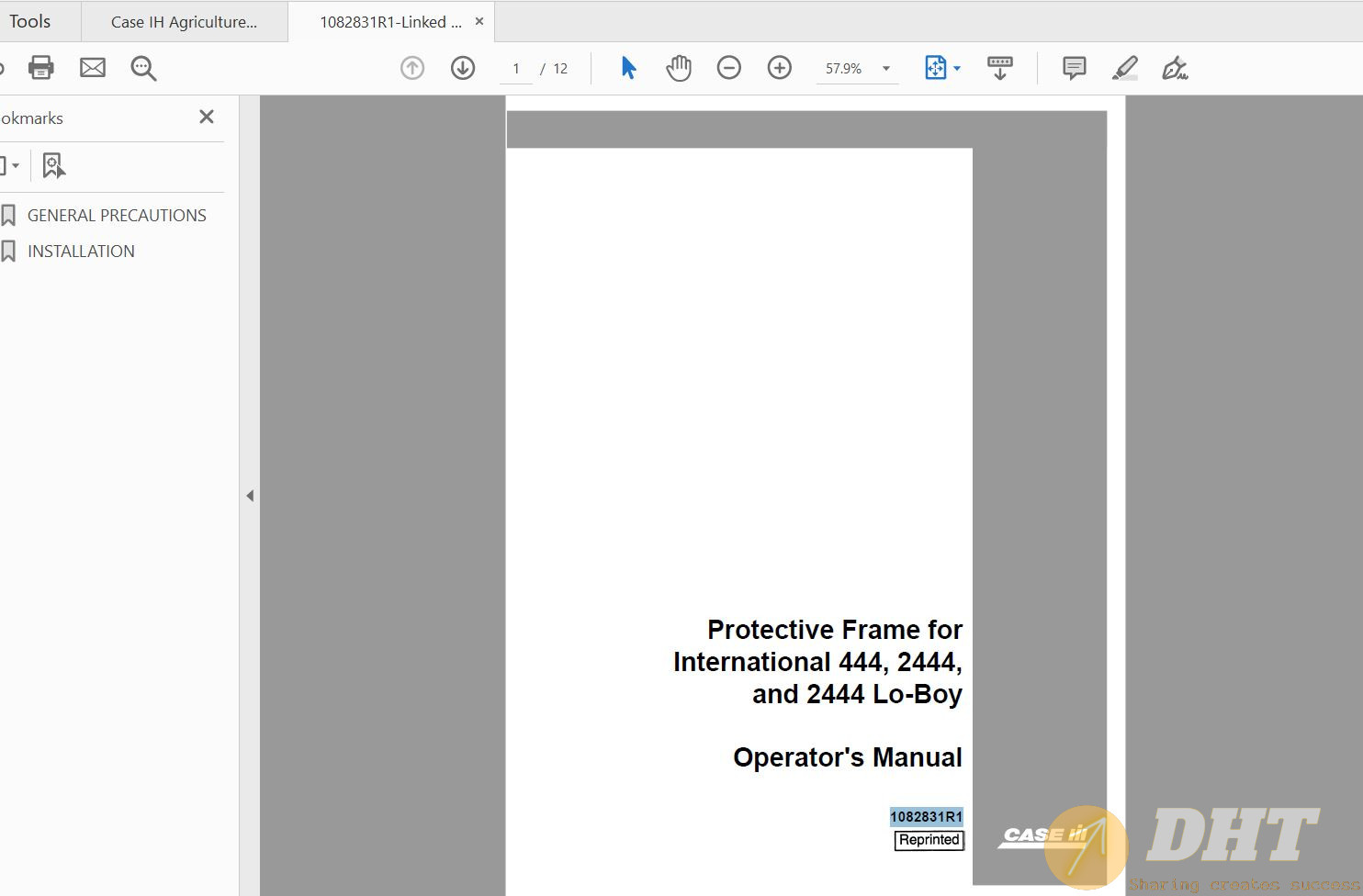Select the arrow selection tool
Viewport: 1363px width, 896px height.
pyautogui.click(x=628, y=68)
